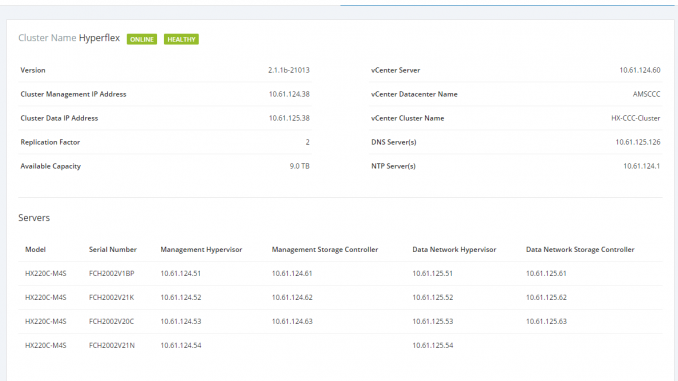Click the Servers section heading

click(34, 218)
